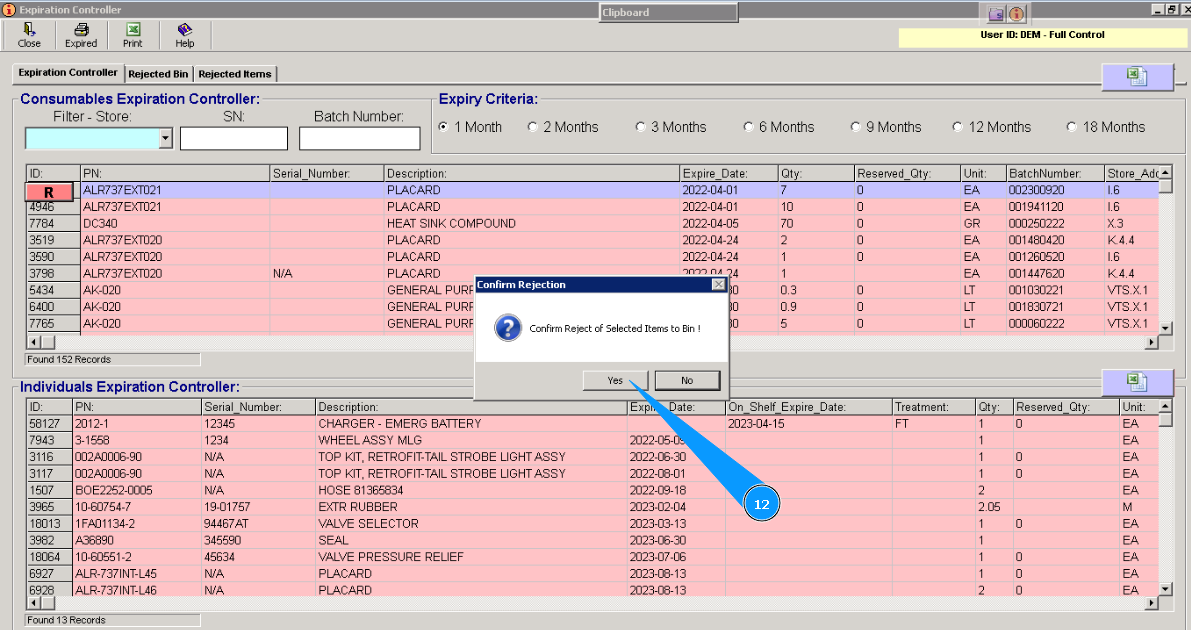This screenshot has height=630, width=1191.
Task: Click the Batch Number input field
Action: click(359, 139)
